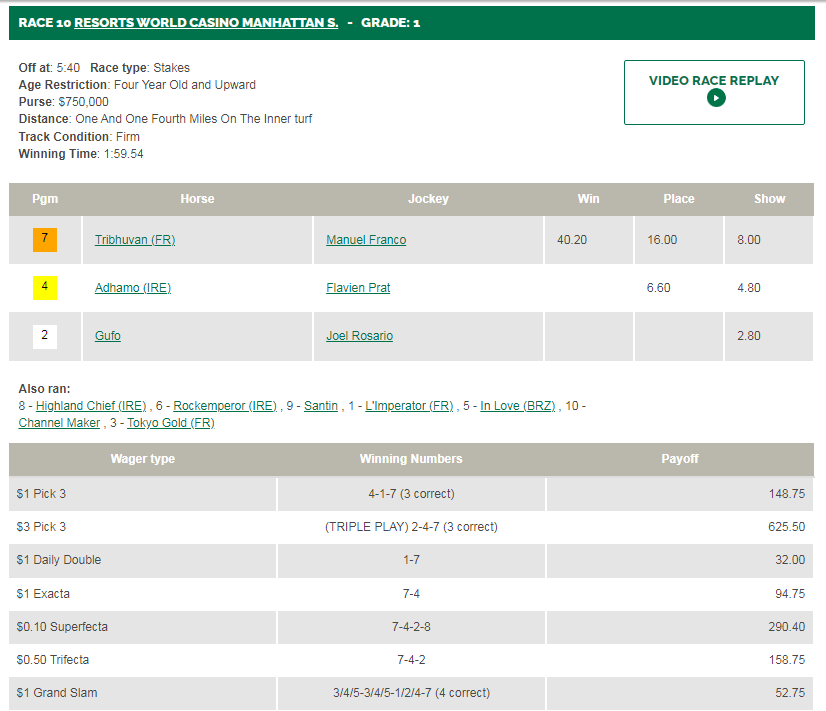
Task: Click the Horse column header
Action: pyautogui.click(x=197, y=199)
